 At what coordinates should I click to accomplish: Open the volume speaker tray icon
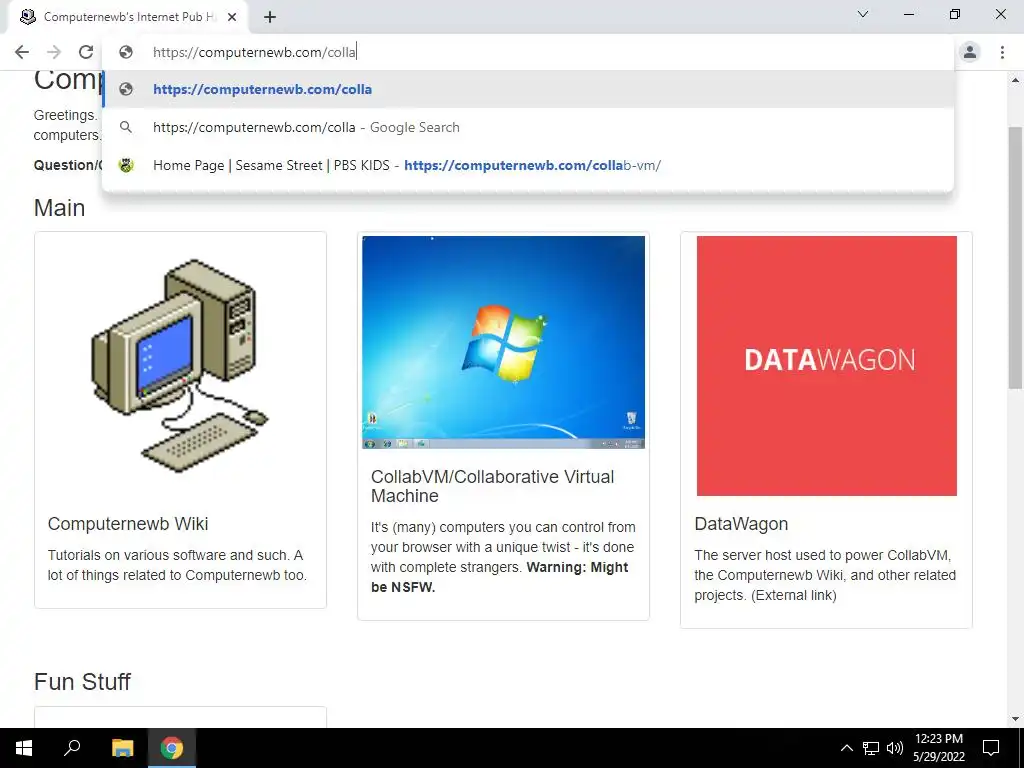[895, 748]
